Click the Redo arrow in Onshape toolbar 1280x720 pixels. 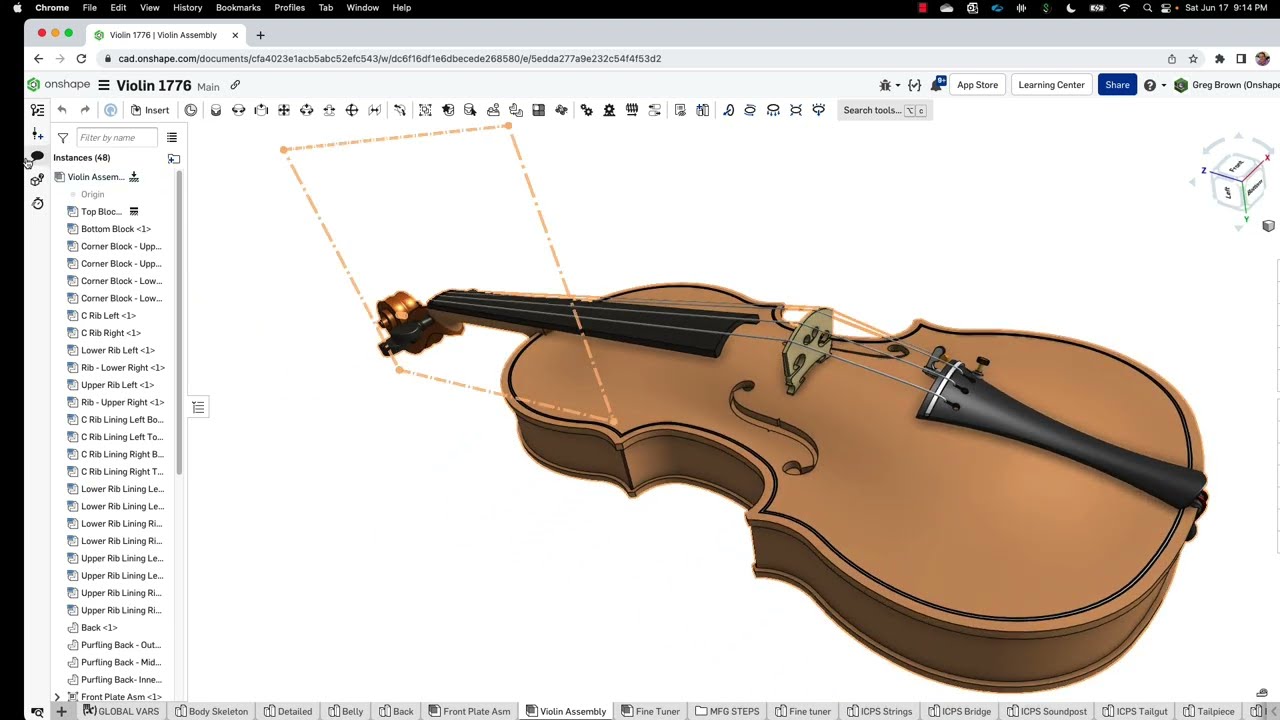pyautogui.click(x=85, y=110)
